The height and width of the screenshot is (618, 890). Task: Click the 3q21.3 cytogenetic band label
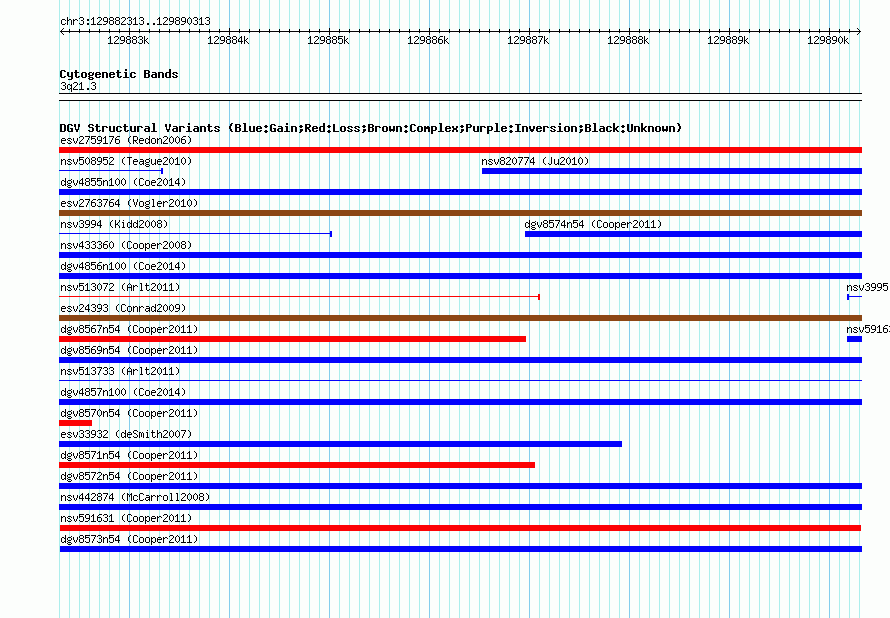pyautogui.click(x=78, y=86)
